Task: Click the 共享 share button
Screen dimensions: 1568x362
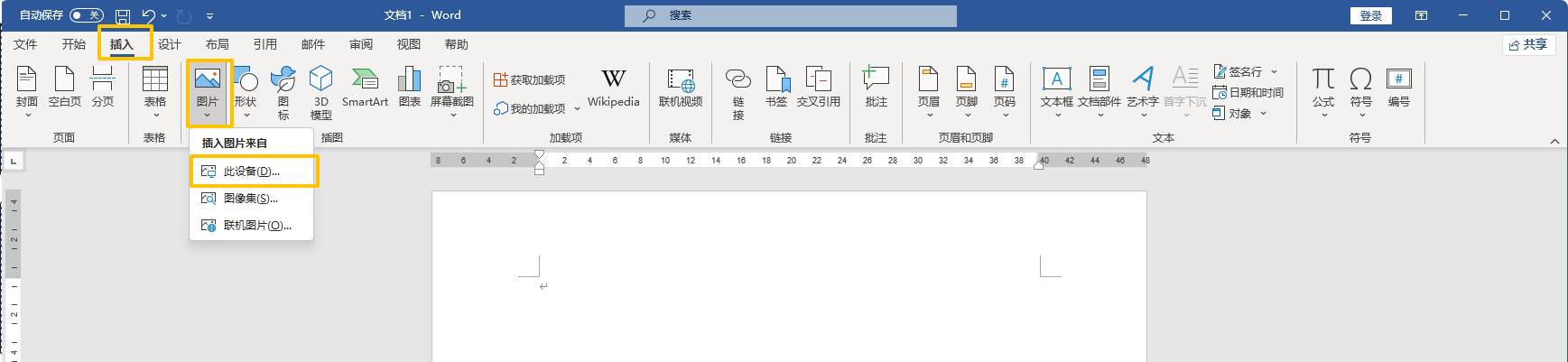Action: [1528, 44]
